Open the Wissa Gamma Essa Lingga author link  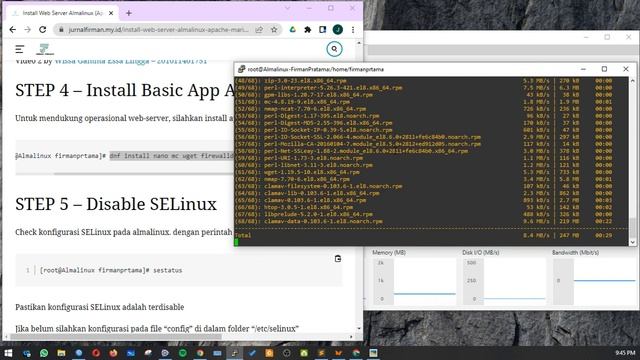(x=131, y=61)
